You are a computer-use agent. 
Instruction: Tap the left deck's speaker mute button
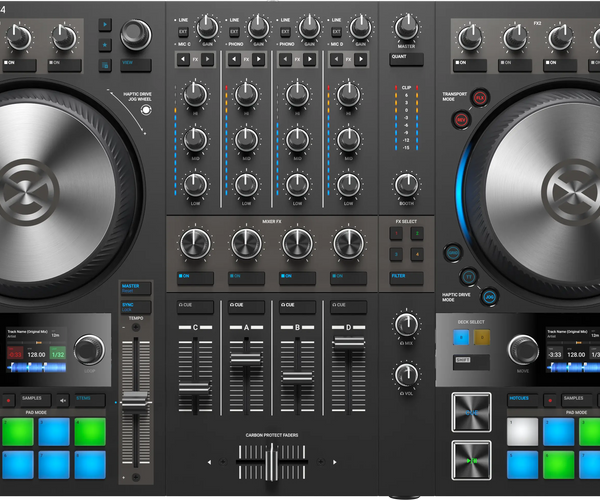click(x=63, y=401)
